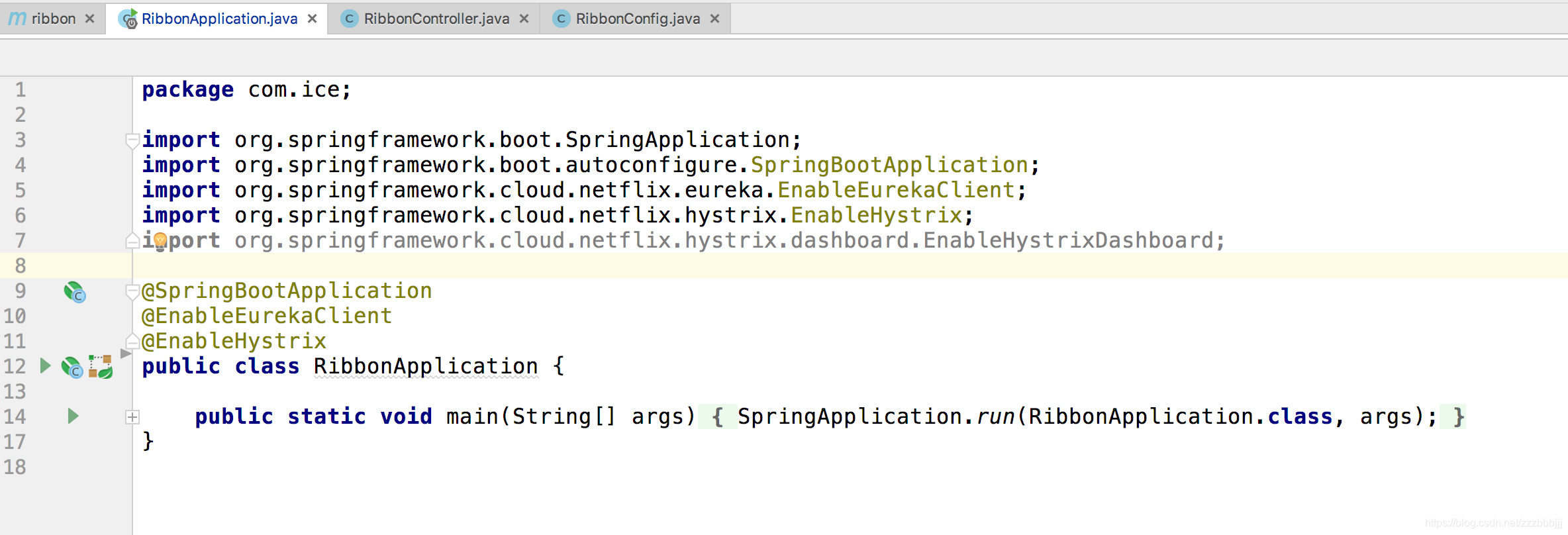The width and height of the screenshot is (1568, 535).
Task: Click the italic run method call
Action: coord(995,416)
